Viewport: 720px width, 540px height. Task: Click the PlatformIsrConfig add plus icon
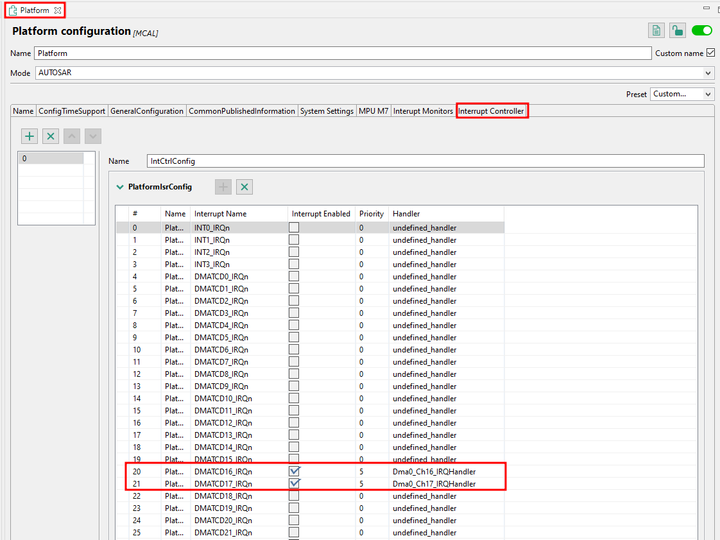tap(223, 187)
